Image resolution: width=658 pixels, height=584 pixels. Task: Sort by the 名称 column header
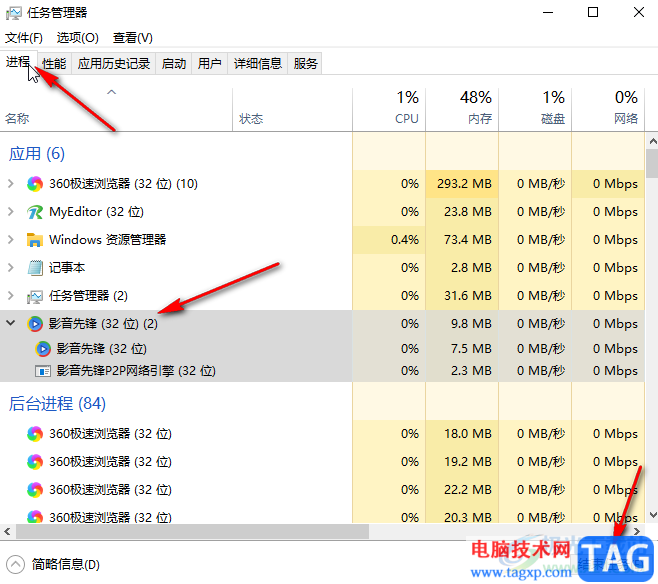pyautogui.click(x=116, y=110)
